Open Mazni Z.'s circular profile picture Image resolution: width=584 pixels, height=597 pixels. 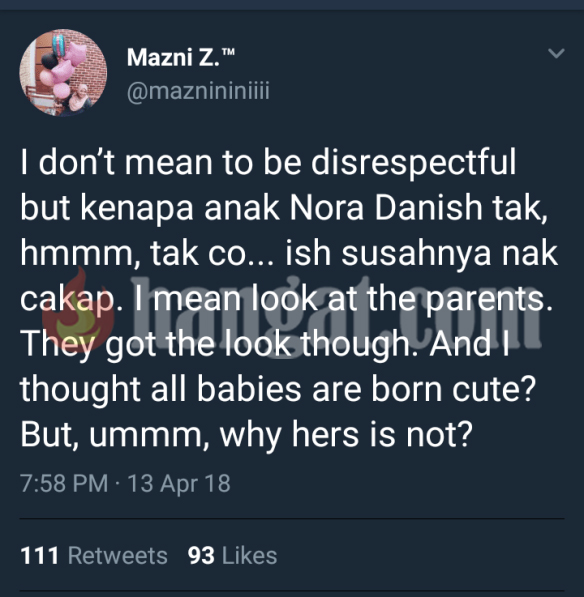(x=63, y=72)
